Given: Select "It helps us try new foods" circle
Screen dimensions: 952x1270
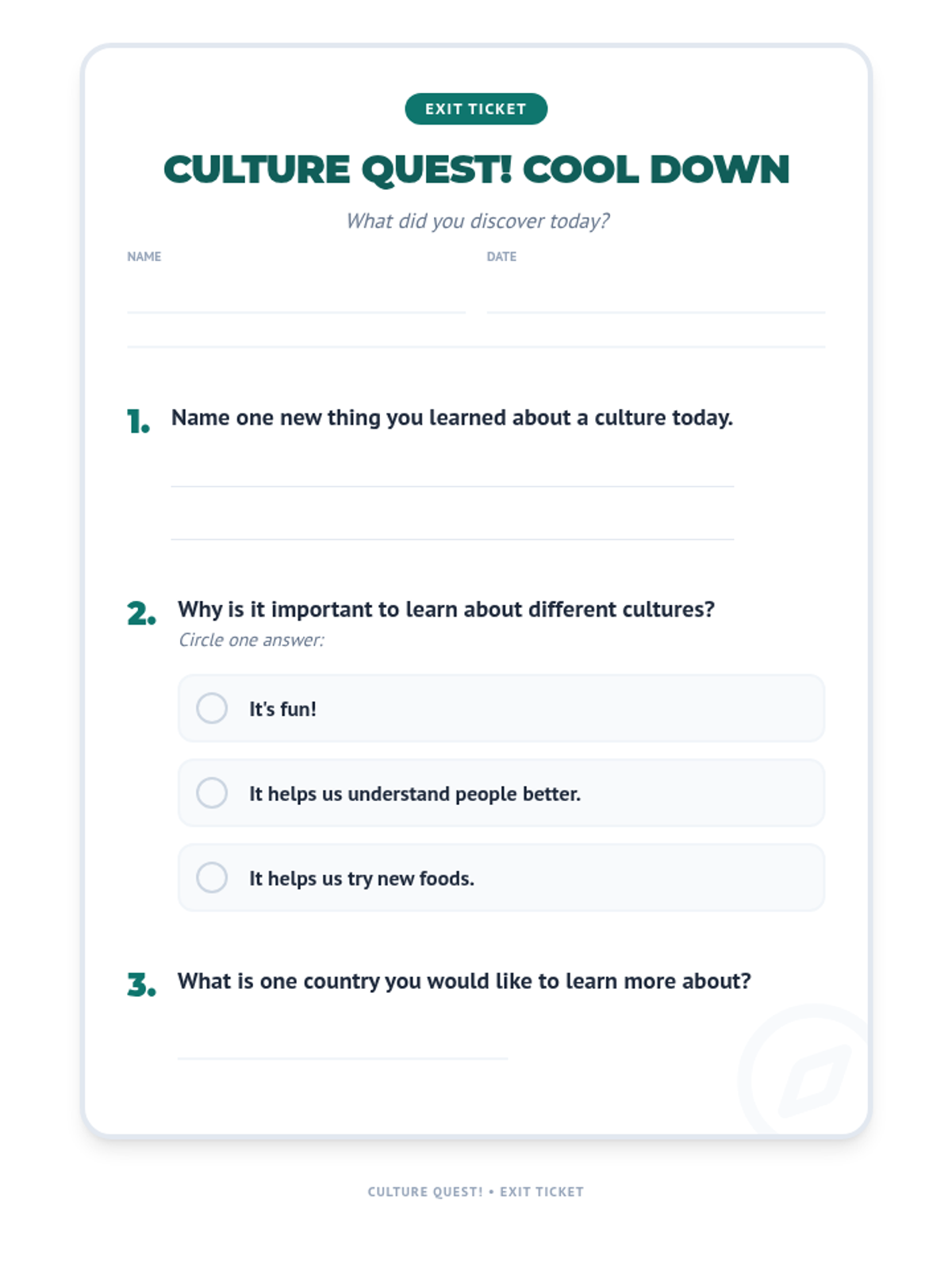Looking at the screenshot, I should (212, 878).
